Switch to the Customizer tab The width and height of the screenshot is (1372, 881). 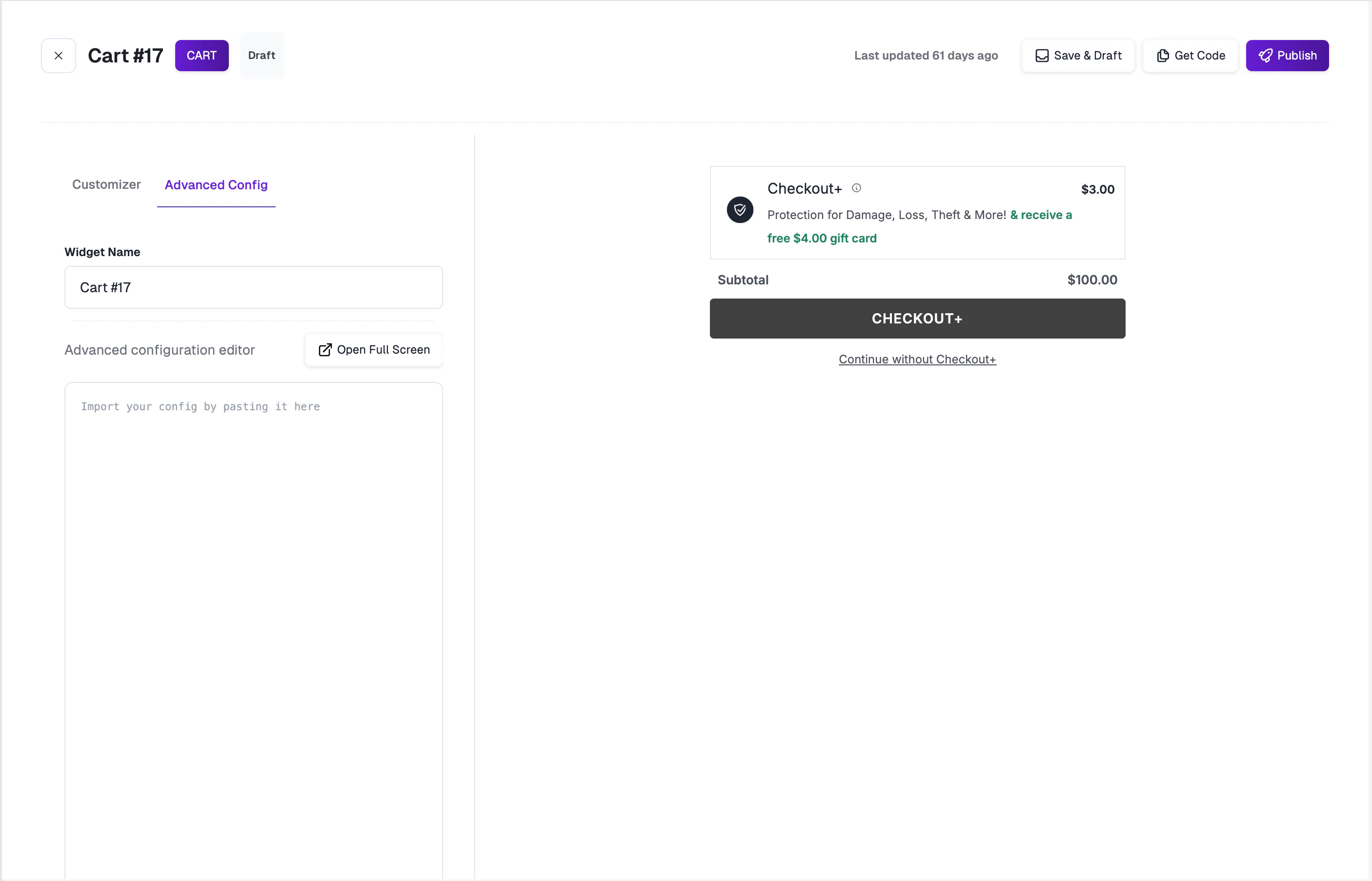[x=106, y=184]
